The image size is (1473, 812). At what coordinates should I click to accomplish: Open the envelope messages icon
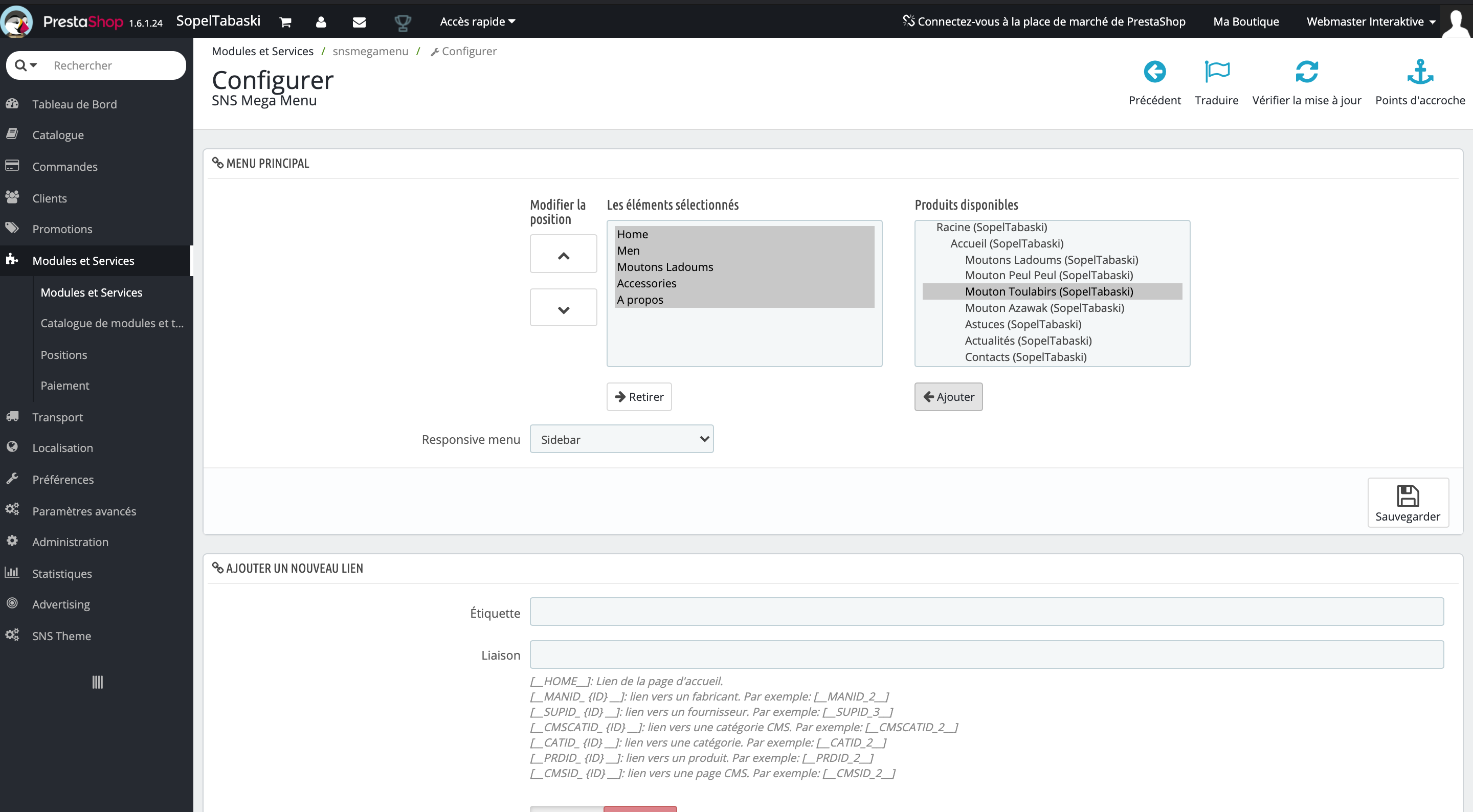click(359, 21)
